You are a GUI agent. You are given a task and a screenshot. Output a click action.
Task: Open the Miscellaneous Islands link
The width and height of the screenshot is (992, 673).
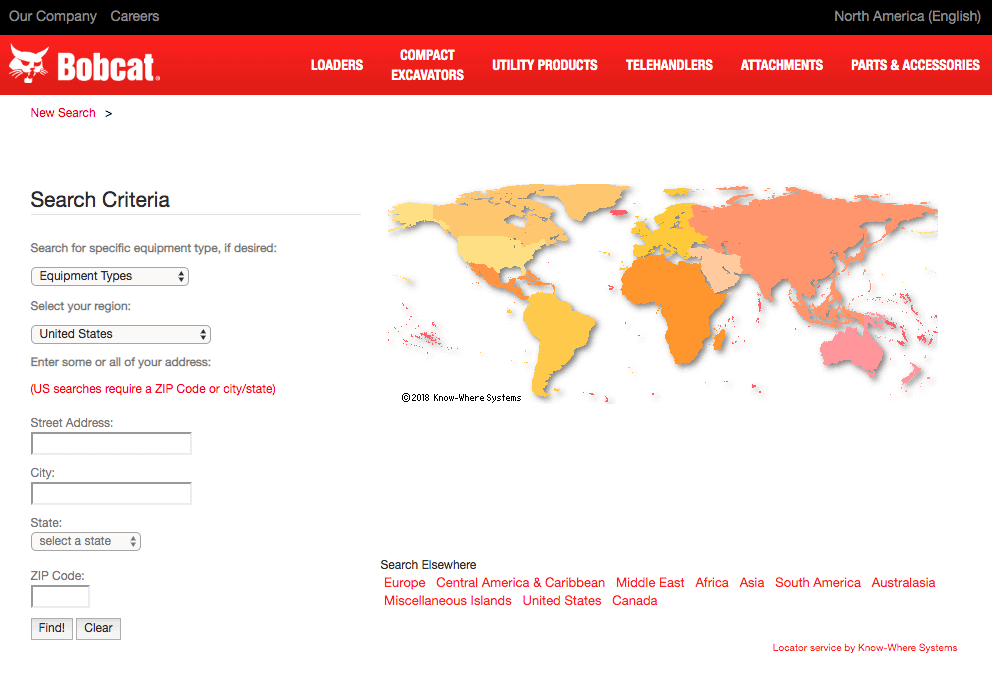tap(447, 601)
